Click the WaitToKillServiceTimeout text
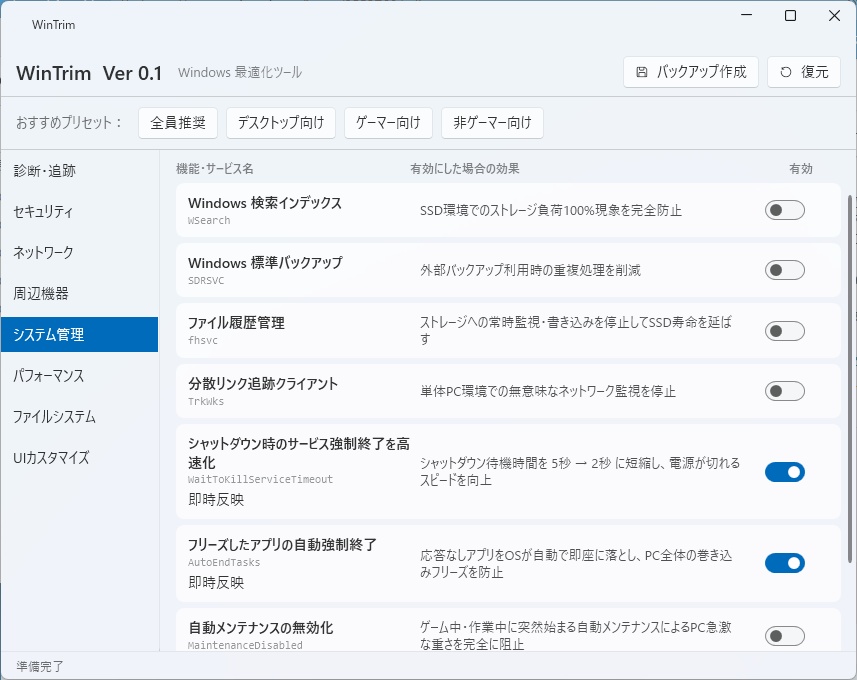857x680 pixels. (x=260, y=479)
